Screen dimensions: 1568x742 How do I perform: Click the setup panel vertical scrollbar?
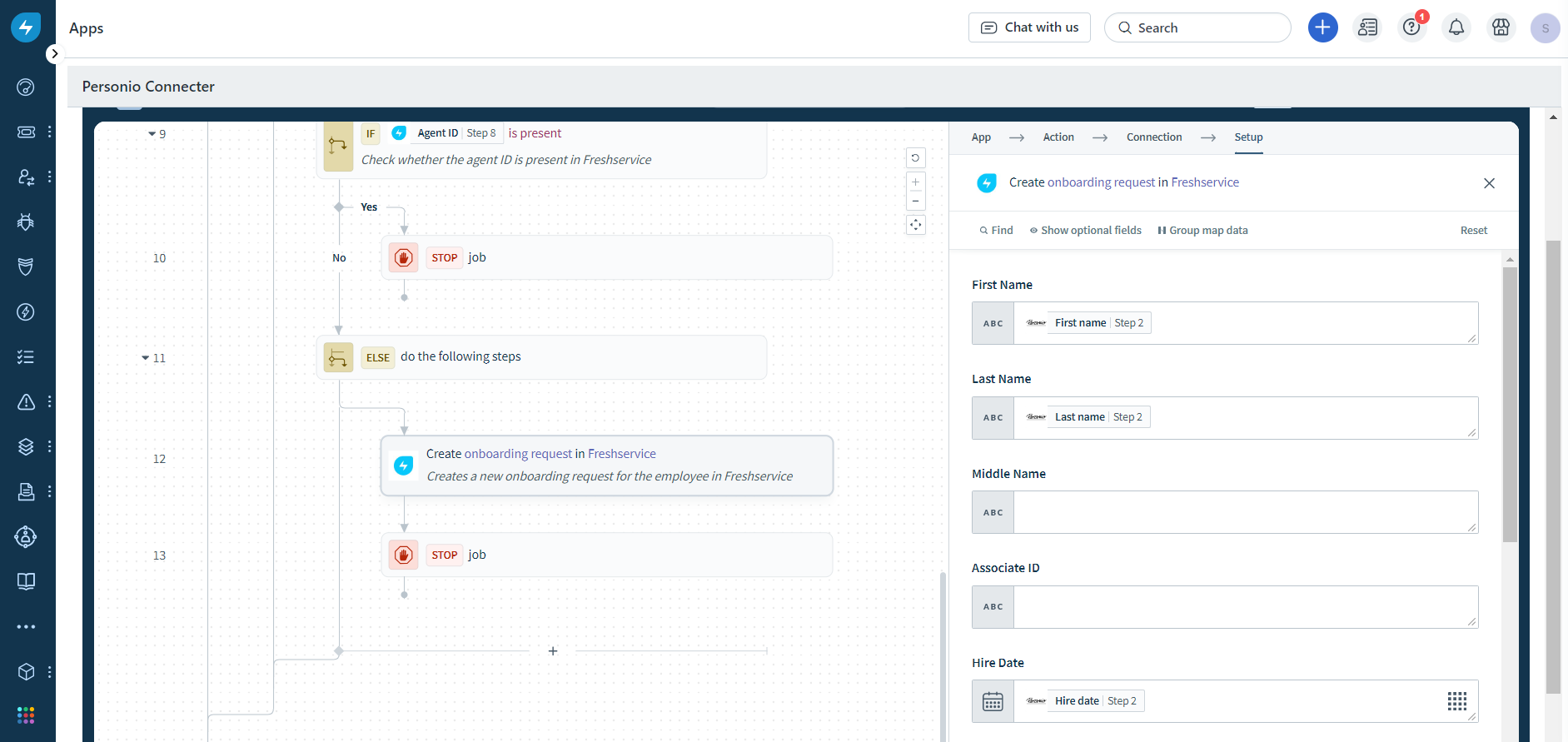coord(1510,405)
